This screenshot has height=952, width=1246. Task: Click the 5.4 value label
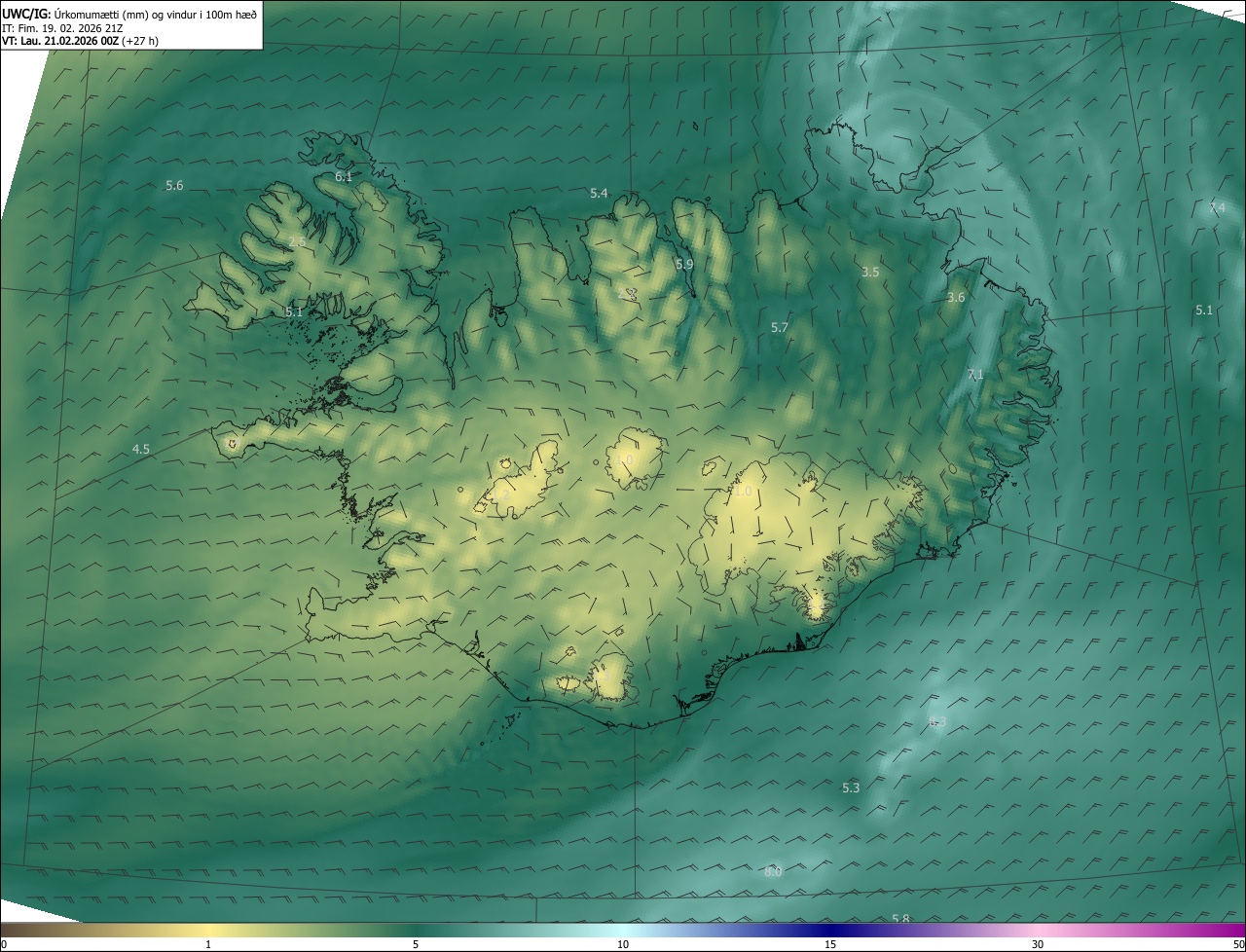pos(599,194)
